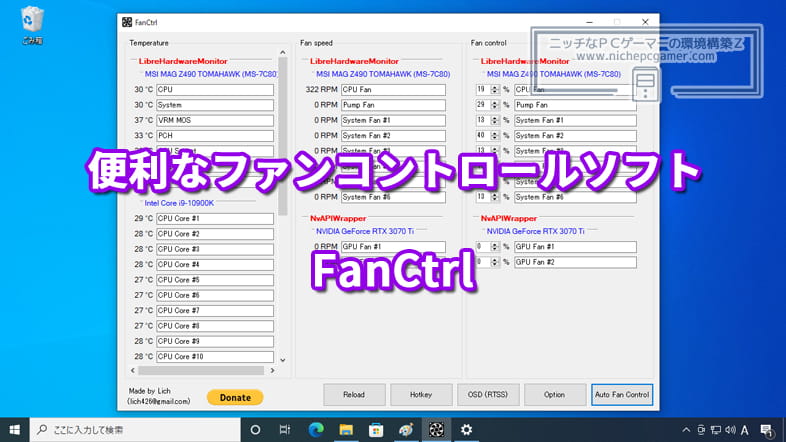Click the temperature list scroll-up arrow
The width and height of the screenshot is (786, 442).
coord(283,52)
